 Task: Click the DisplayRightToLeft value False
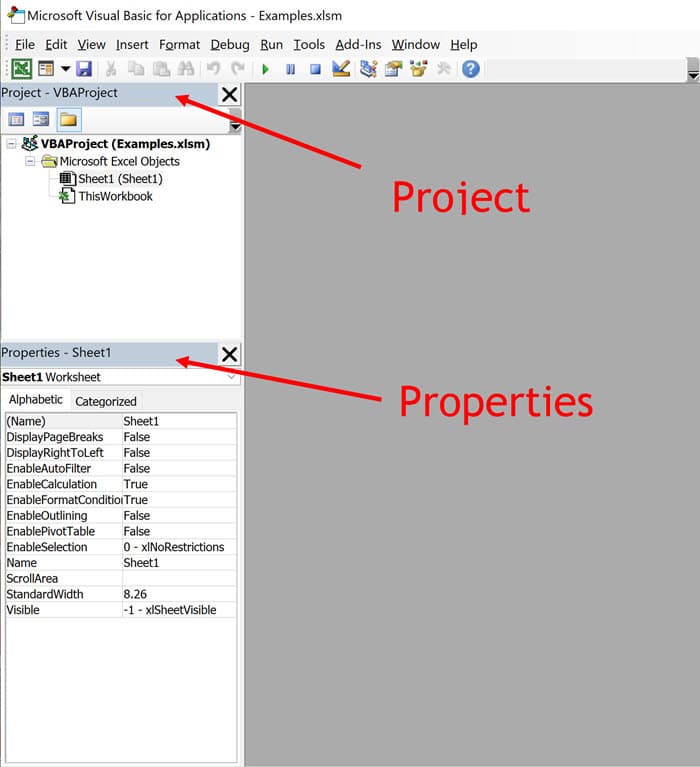[179, 452]
